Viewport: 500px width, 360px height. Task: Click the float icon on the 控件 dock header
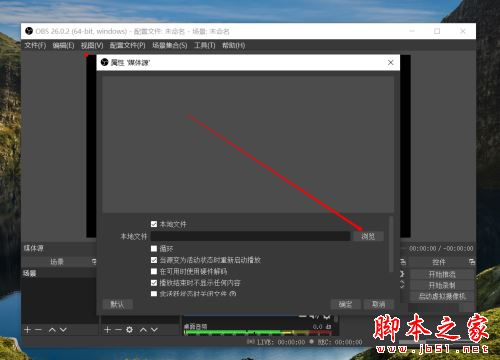pos(472,262)
